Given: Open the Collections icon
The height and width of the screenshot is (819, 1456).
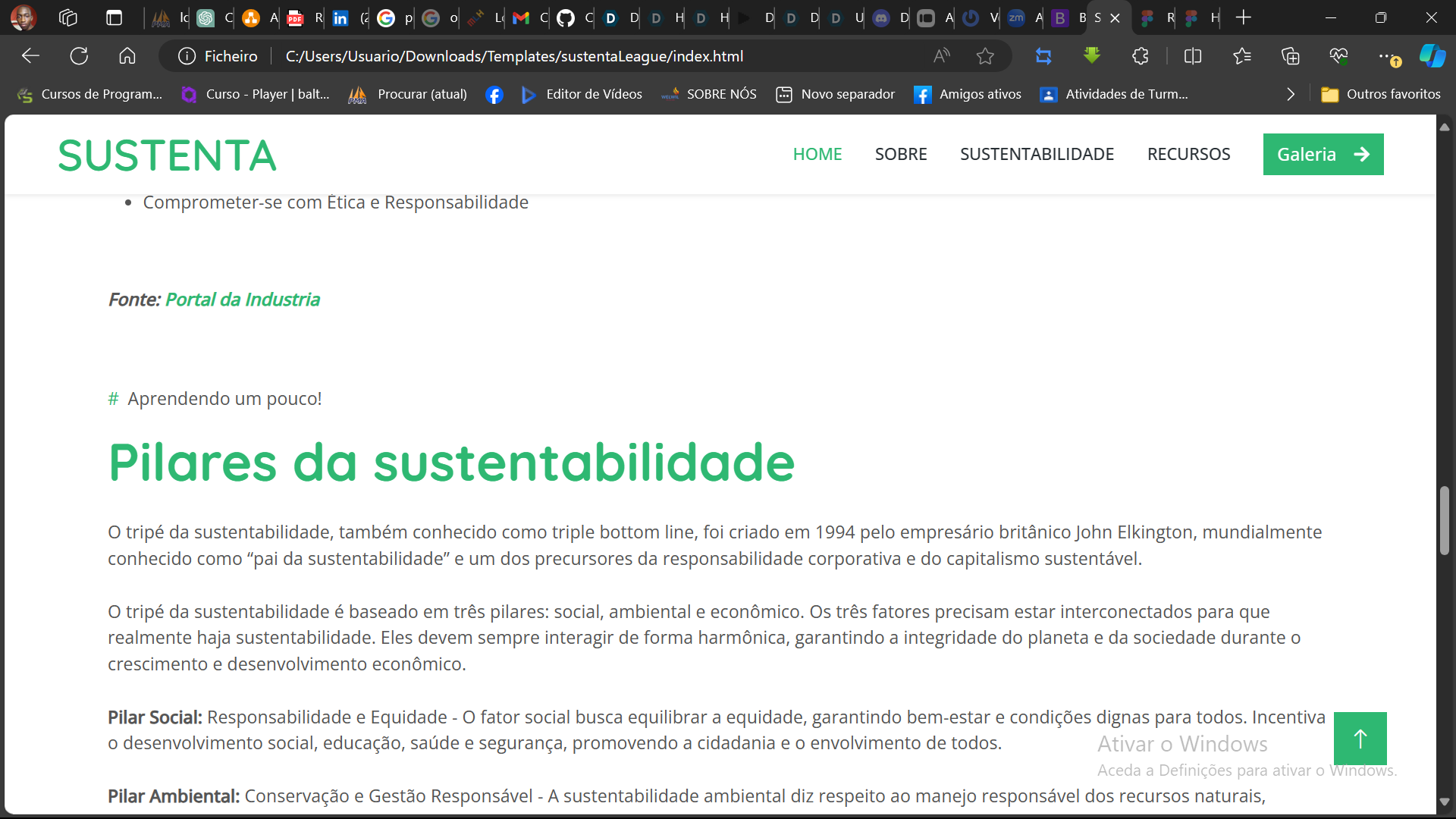Looking at the screenshot, I should pyautogui.click(x=1290, y=56).
